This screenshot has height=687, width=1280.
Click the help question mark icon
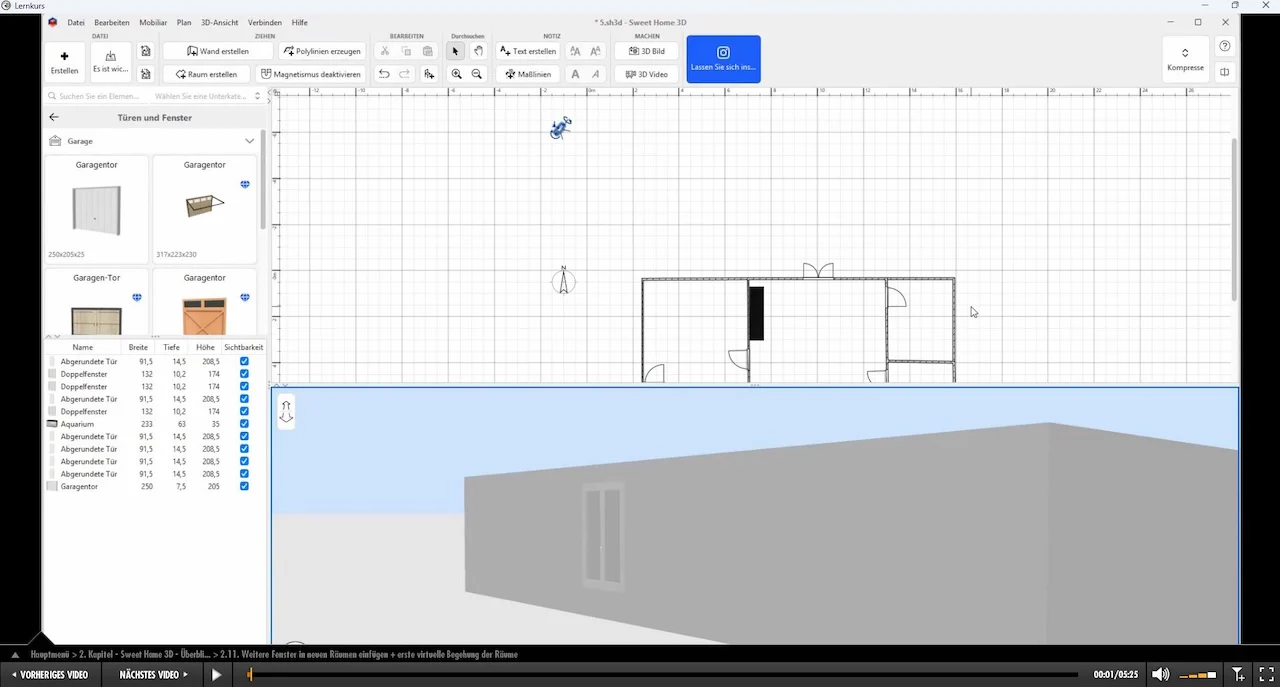point(1225,46)
